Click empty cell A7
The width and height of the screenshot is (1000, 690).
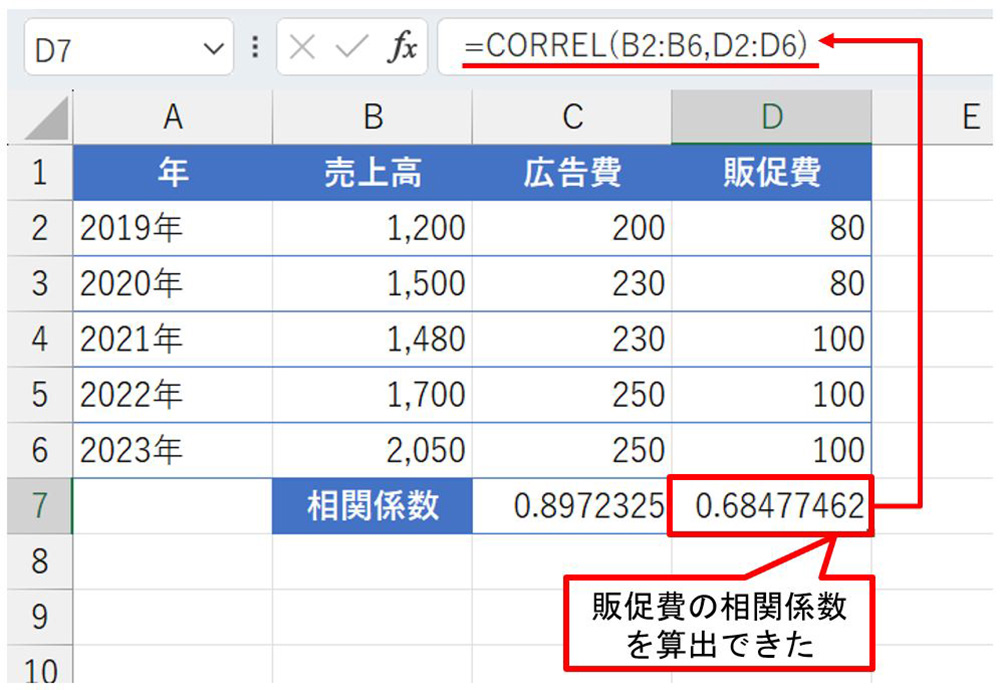tap(172, 506)
